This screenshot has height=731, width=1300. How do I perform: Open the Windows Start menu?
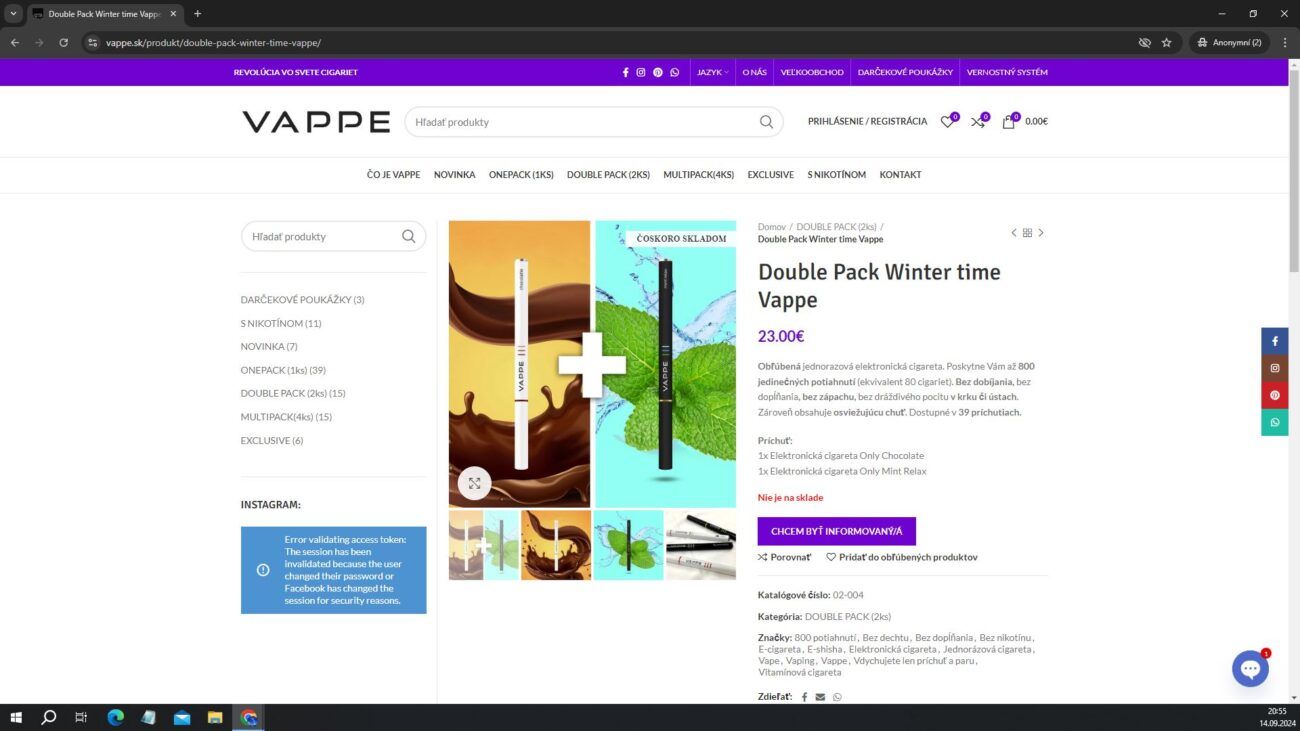[16, 717]
